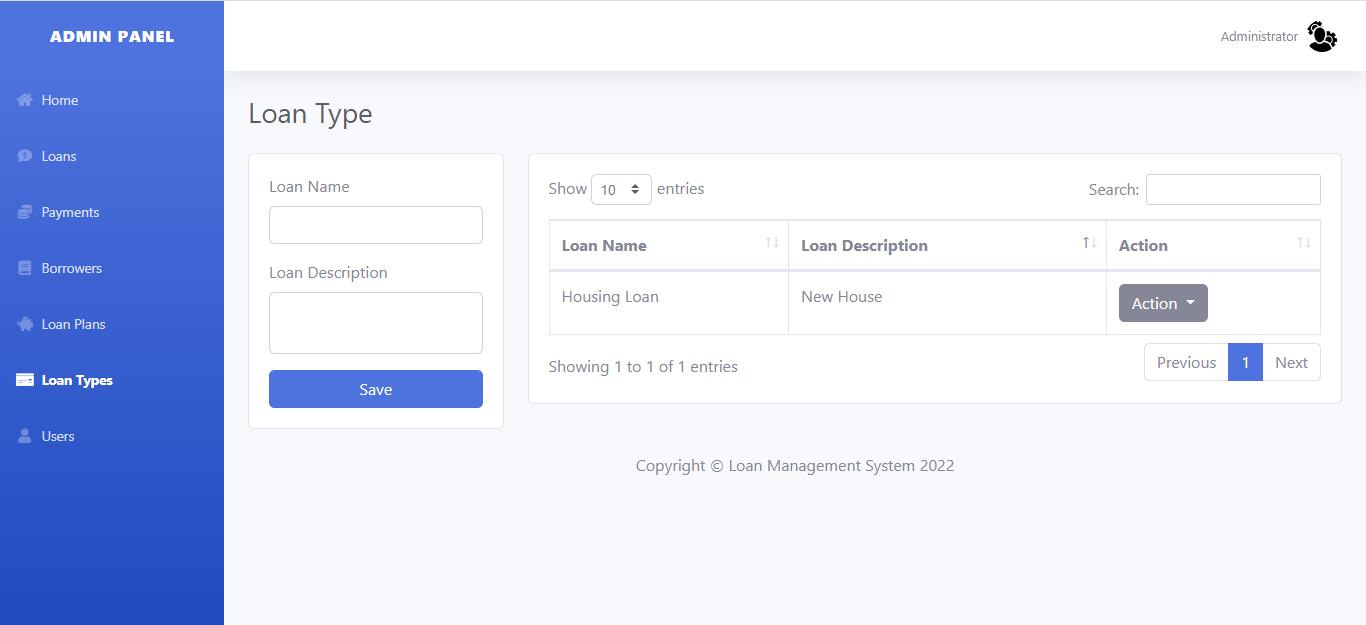Image resolution: width=1366 pixels, height=625 pixels.
Task: Click the Administrator avatar icon
Action: point(1321,37)
